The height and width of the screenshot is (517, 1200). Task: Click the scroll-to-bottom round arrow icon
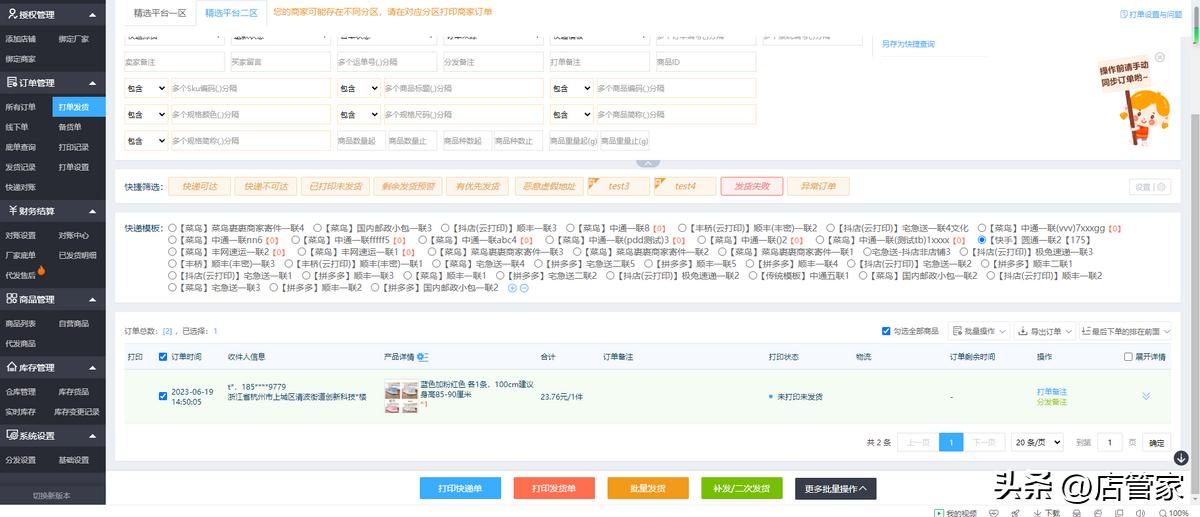pos(1181,458)
